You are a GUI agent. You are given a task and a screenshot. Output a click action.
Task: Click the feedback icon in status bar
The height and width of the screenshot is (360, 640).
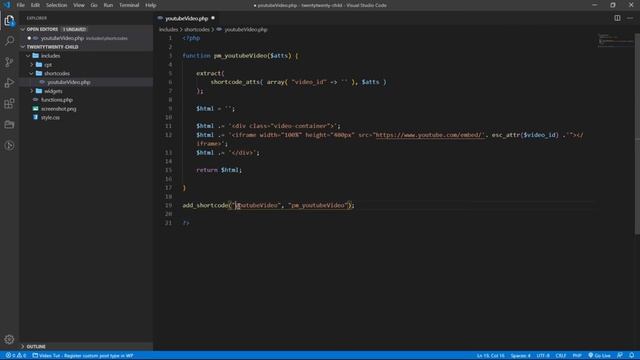click(620, 356)
